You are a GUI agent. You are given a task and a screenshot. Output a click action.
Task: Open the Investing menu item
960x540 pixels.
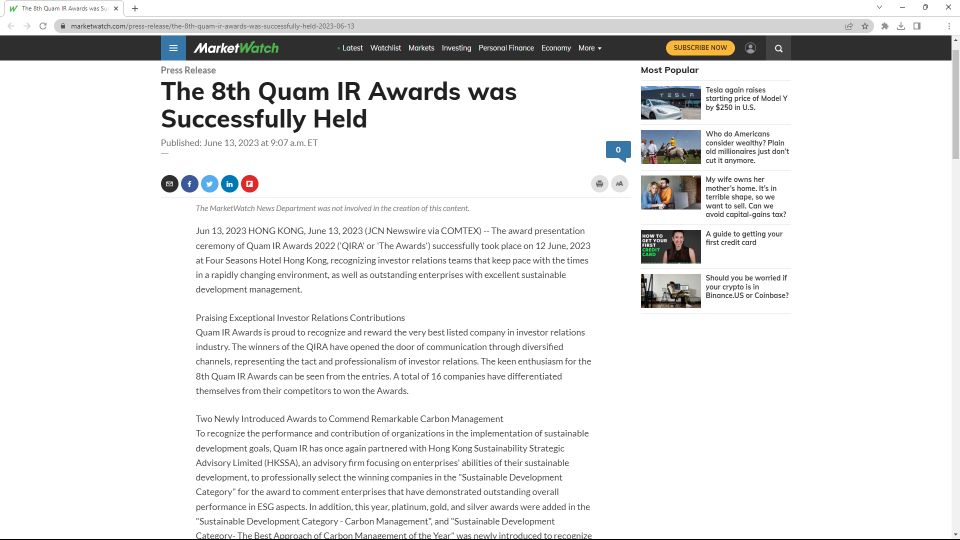(456, 48)
